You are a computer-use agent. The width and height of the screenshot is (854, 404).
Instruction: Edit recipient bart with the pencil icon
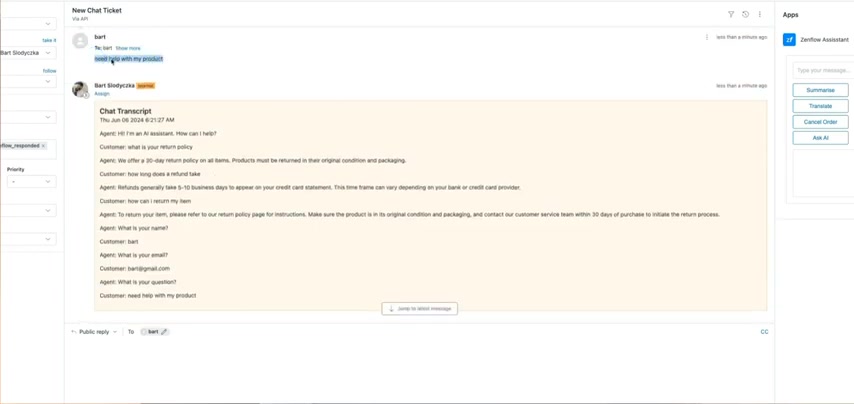pyautogui.click(x=164, y=332)
